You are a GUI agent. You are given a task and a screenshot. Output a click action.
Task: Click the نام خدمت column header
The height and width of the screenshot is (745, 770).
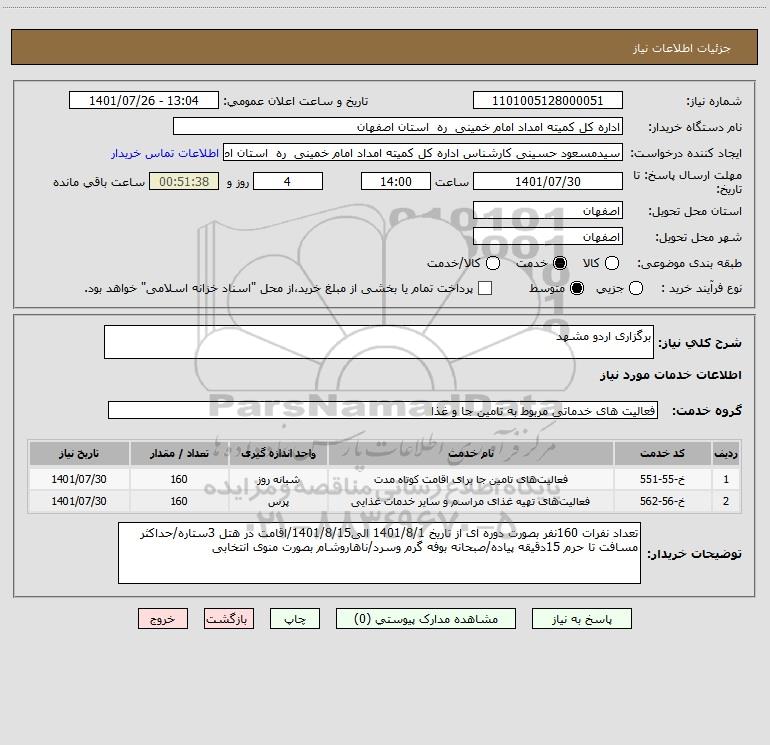(471, 453)
